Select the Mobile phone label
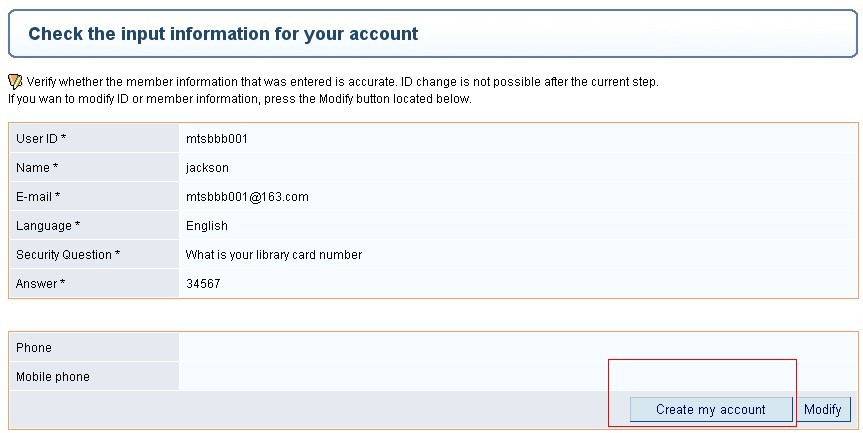Viewport: 863px width, 433px height. (x=53, y=377)
